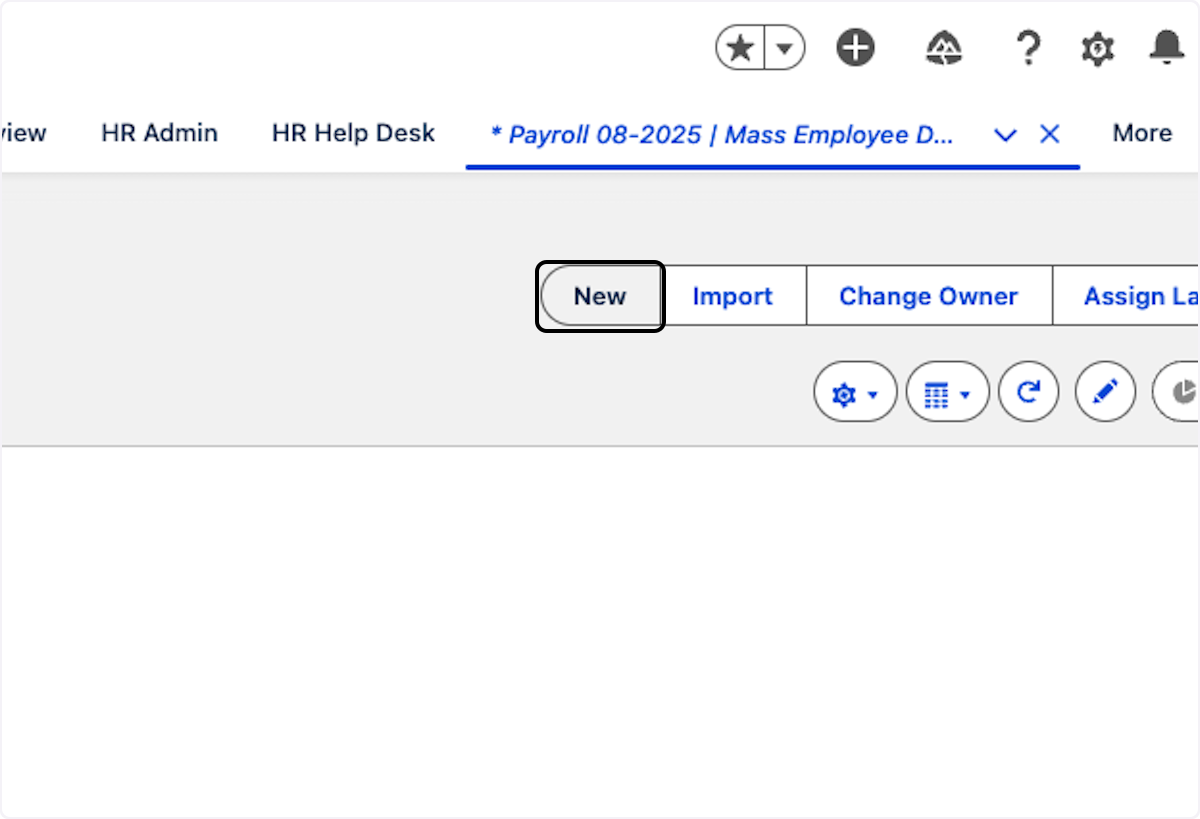
Task: Open the More navigation menu
Action: [1142, 133]
